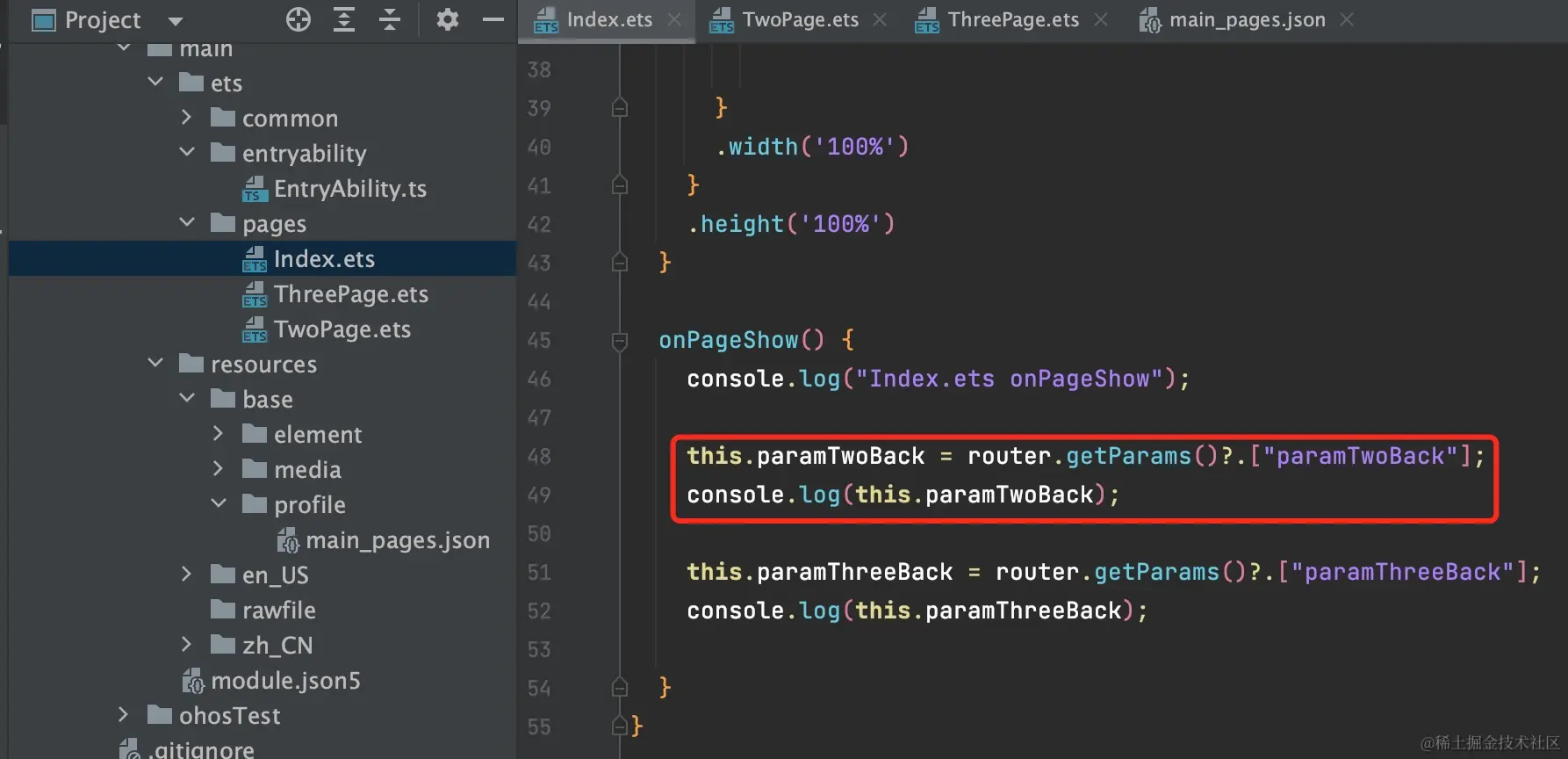The height and width of the screenshot is (759, 1568).
Task: Click getParams on the paramThreeBack line
Action: pos(1157,572)
